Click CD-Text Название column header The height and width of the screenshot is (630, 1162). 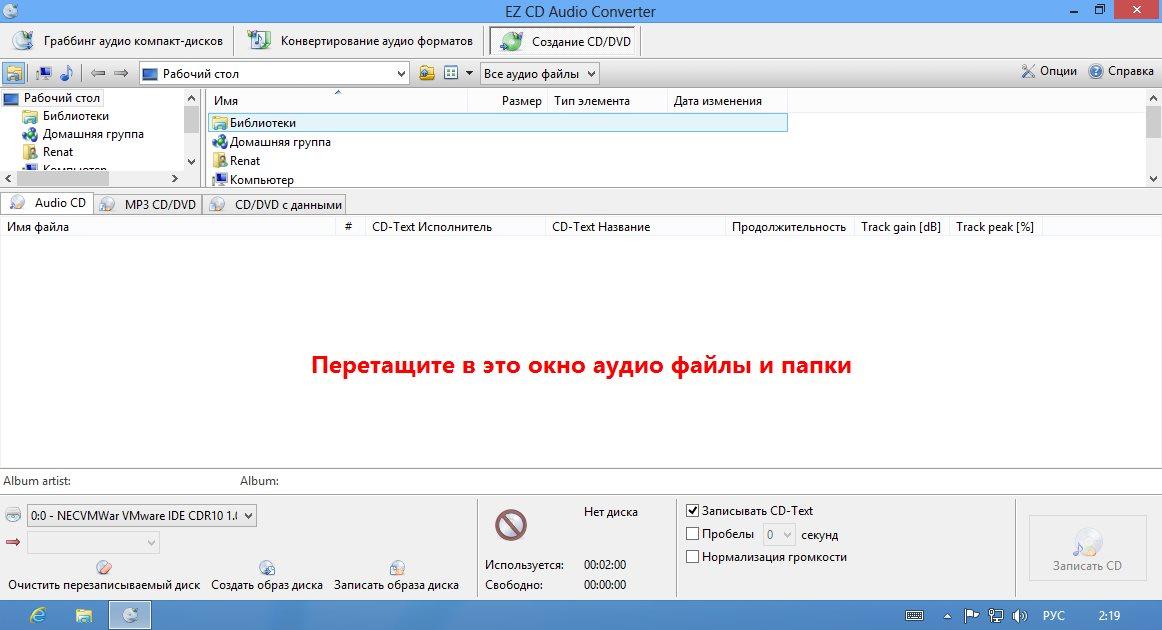click(x=635, y=227)
